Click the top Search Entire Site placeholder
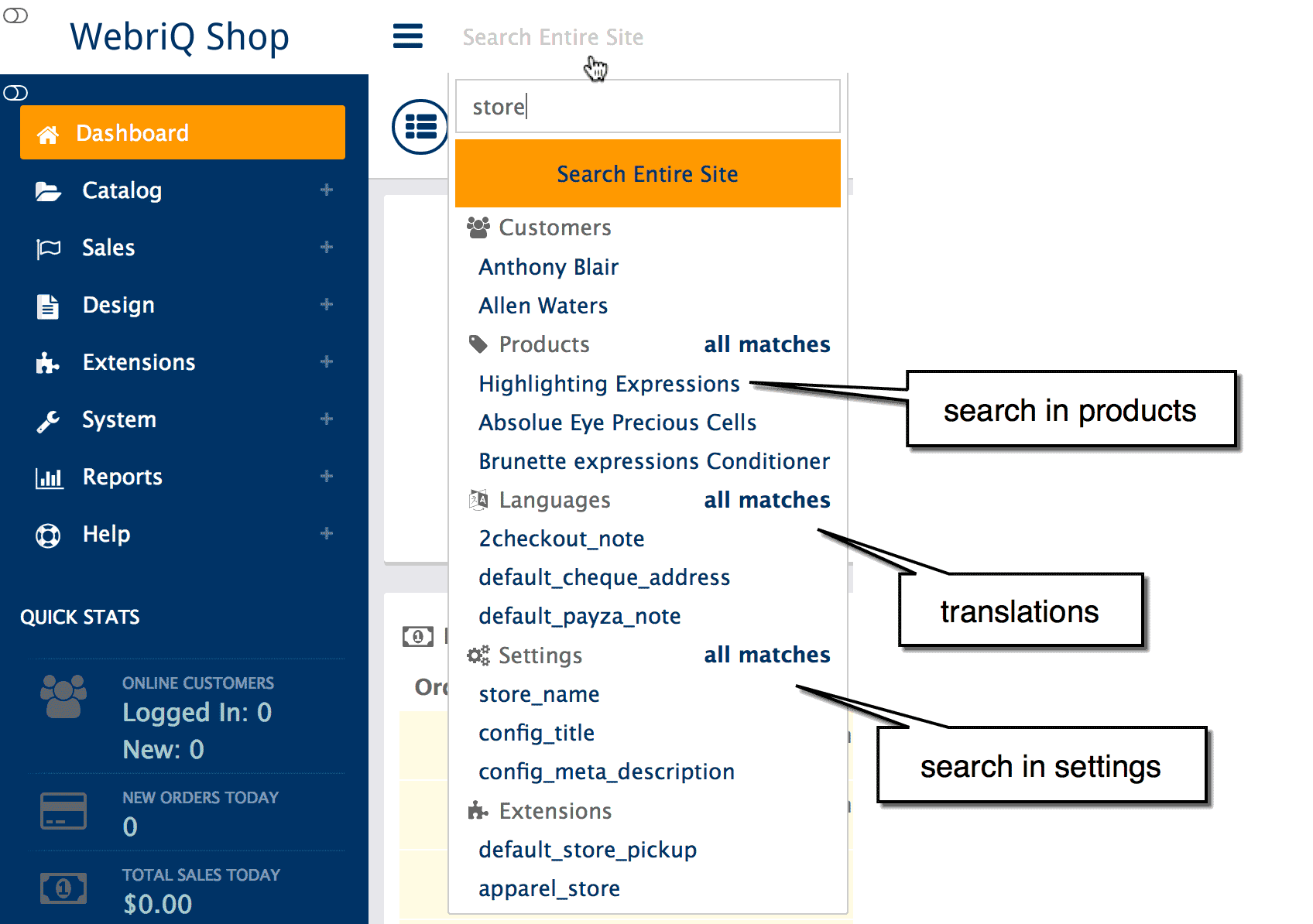Screen dimensions: 1313x924 coord(553,36)
